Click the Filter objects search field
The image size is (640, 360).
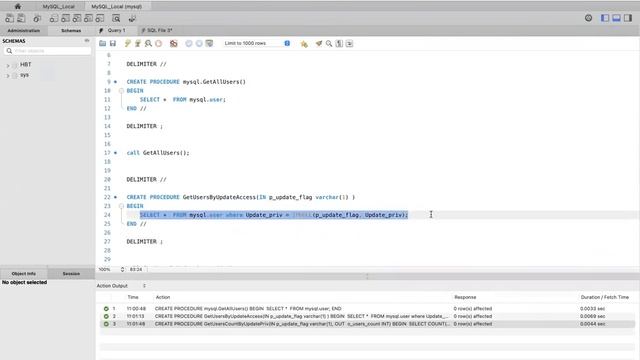click(48, 51)
